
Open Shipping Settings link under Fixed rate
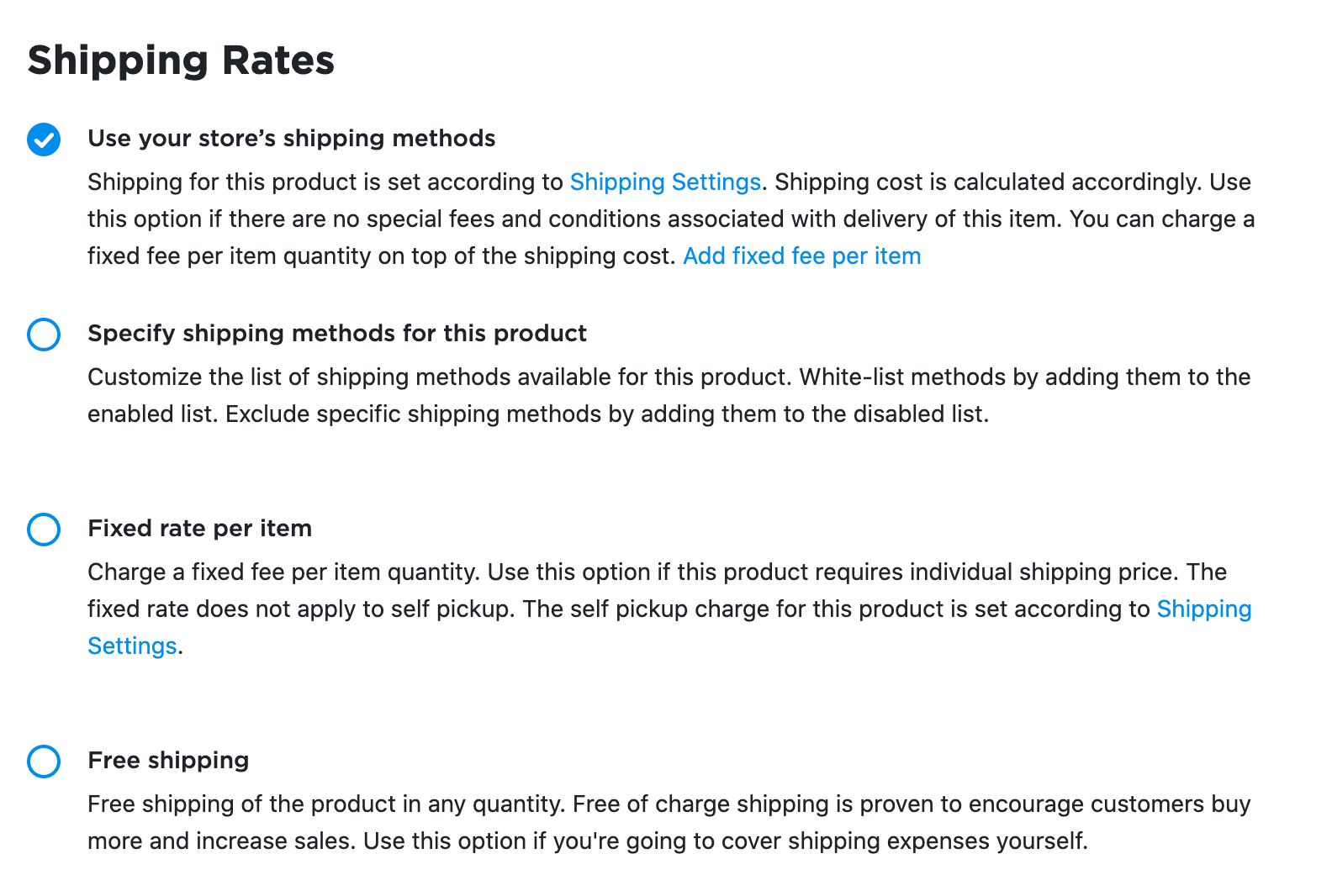pos(1203,609)
